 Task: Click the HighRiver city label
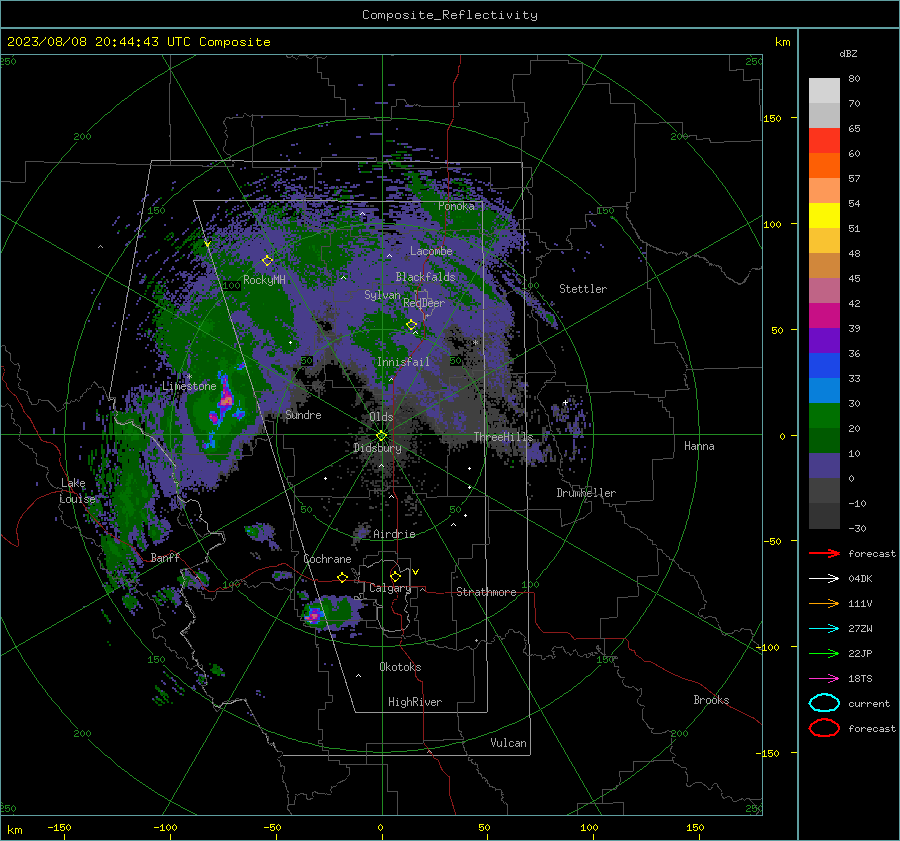415,702
